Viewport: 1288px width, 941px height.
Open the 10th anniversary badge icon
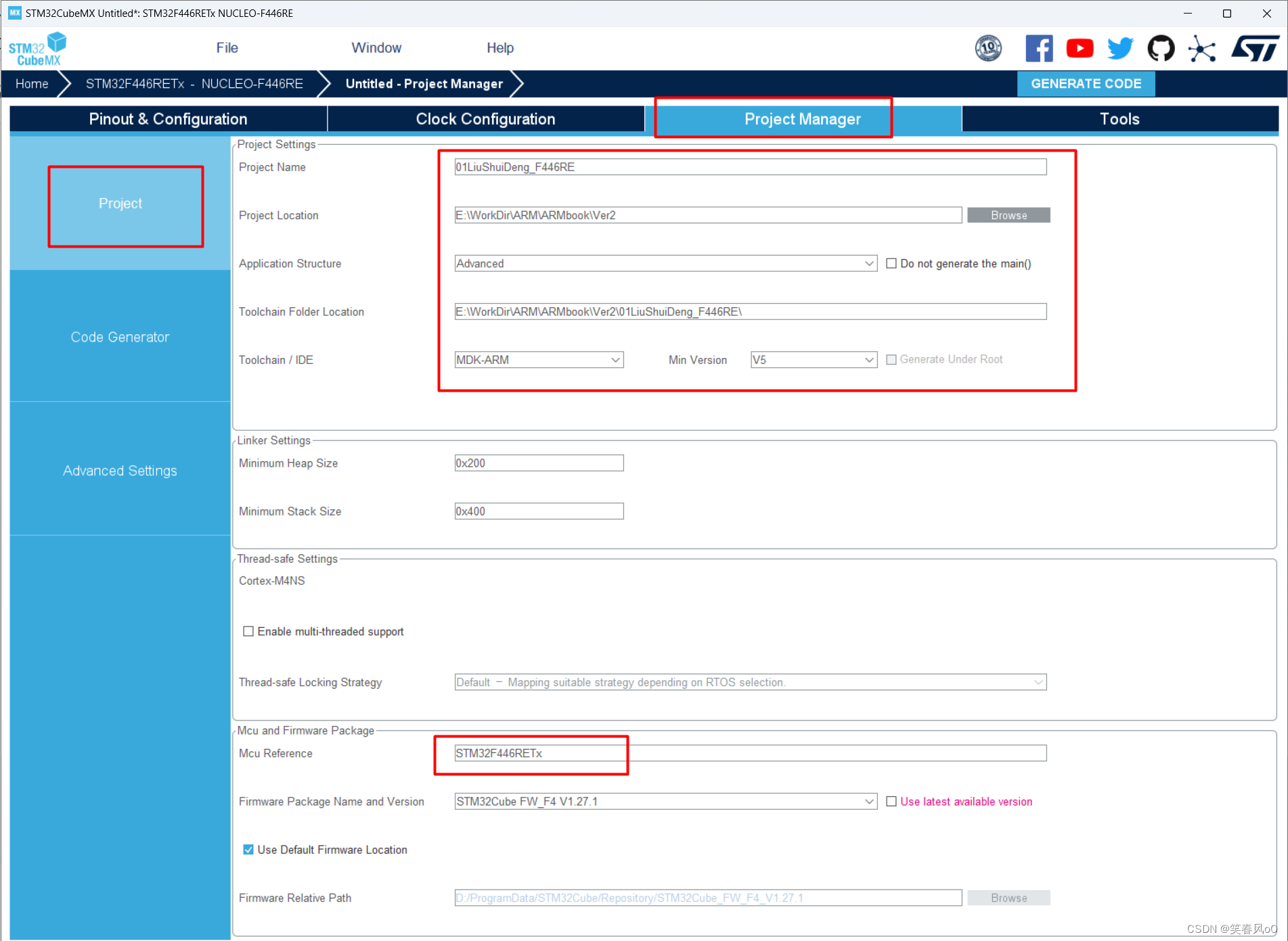click(x=988, y=48)
